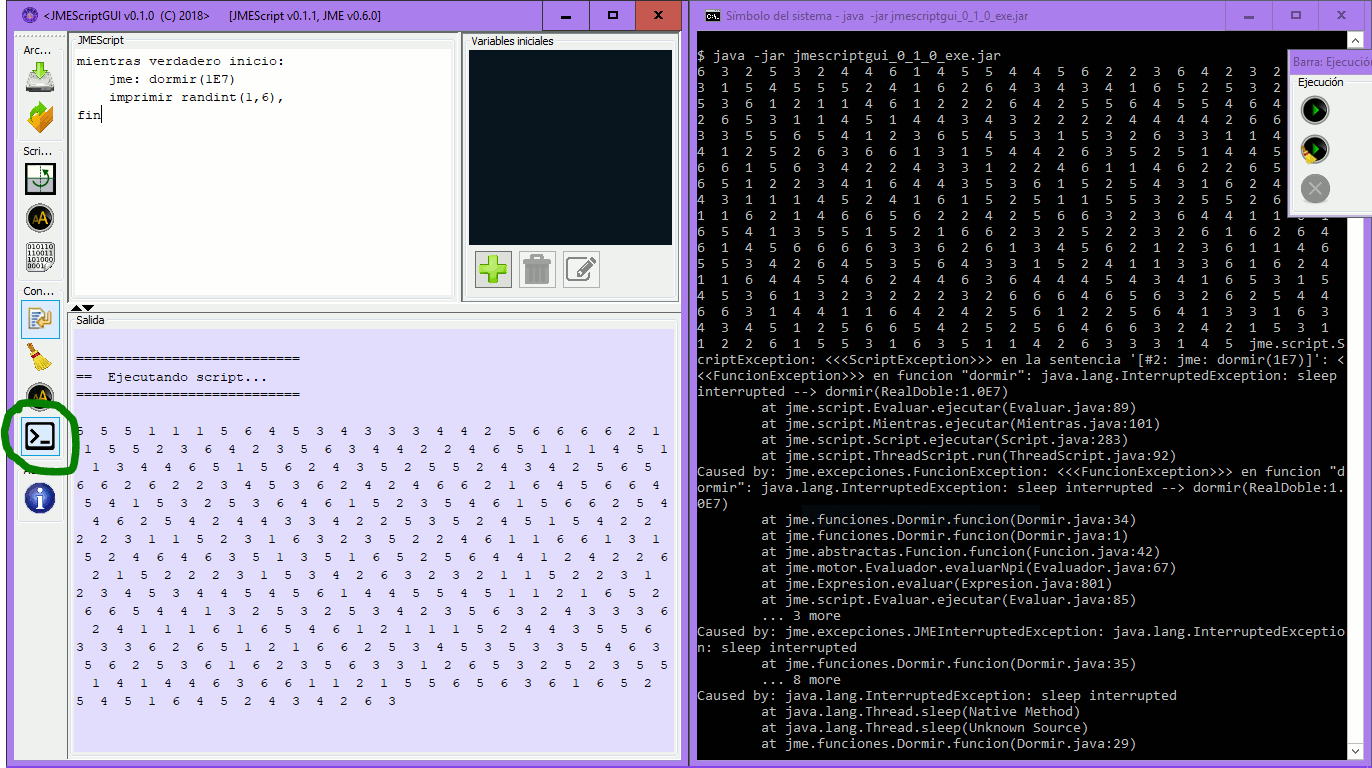Run script with broom play button
The height and width of the screenshot is (768, 1372).
[1315, 150]
